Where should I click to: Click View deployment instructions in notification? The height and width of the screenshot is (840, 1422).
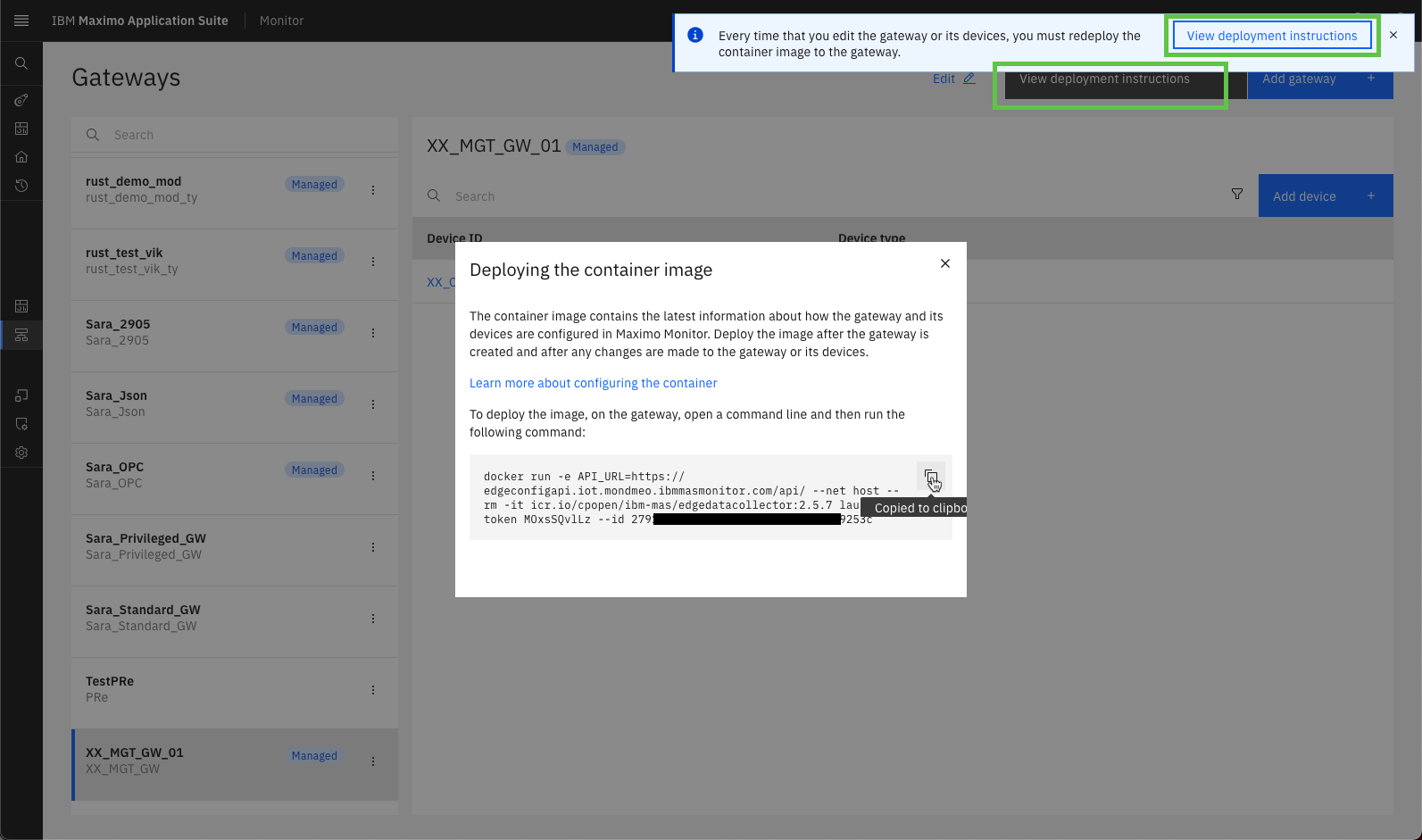click(x=1272, y=36)
